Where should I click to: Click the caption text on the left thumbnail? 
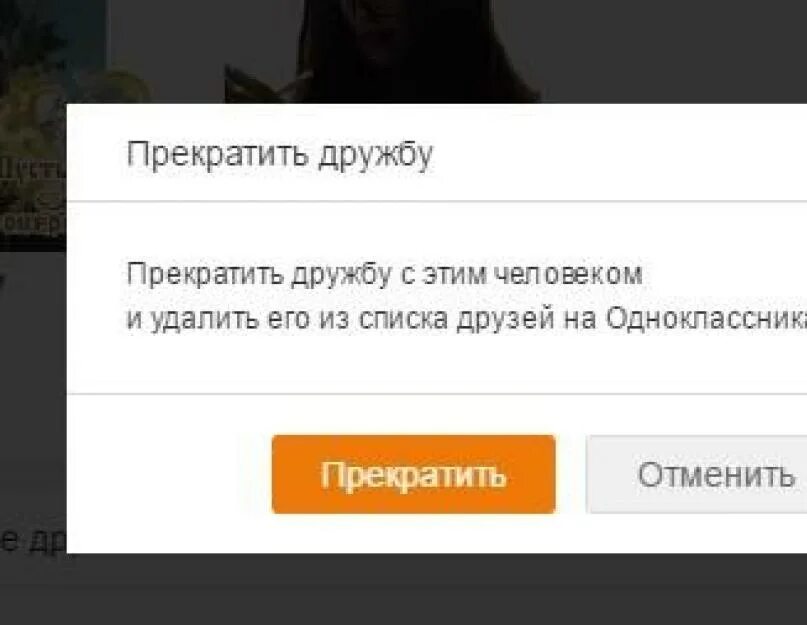33,196
